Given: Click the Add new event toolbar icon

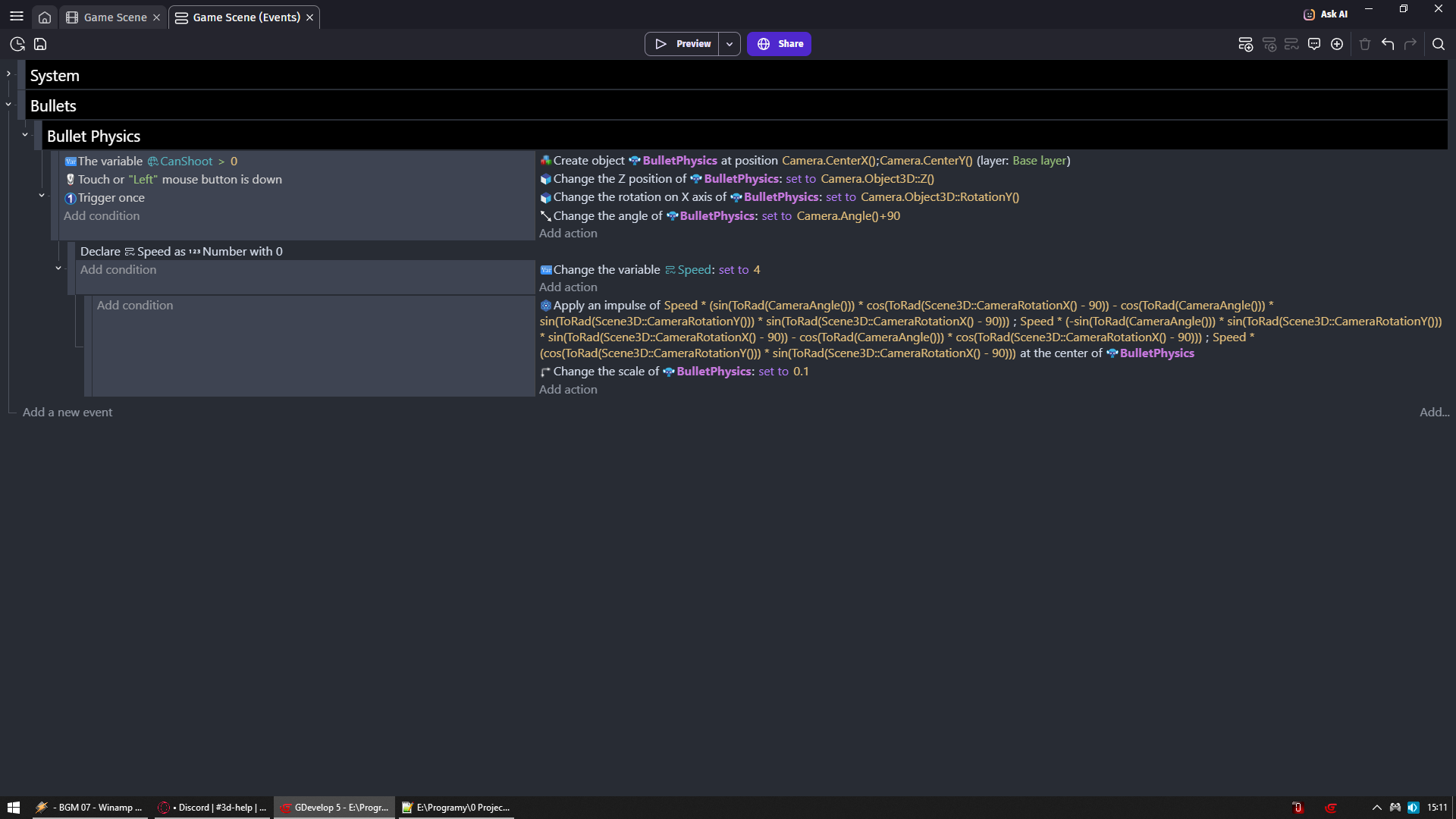Looking at the screenshot, I should pyautogui.click(x=1245, y=44).
